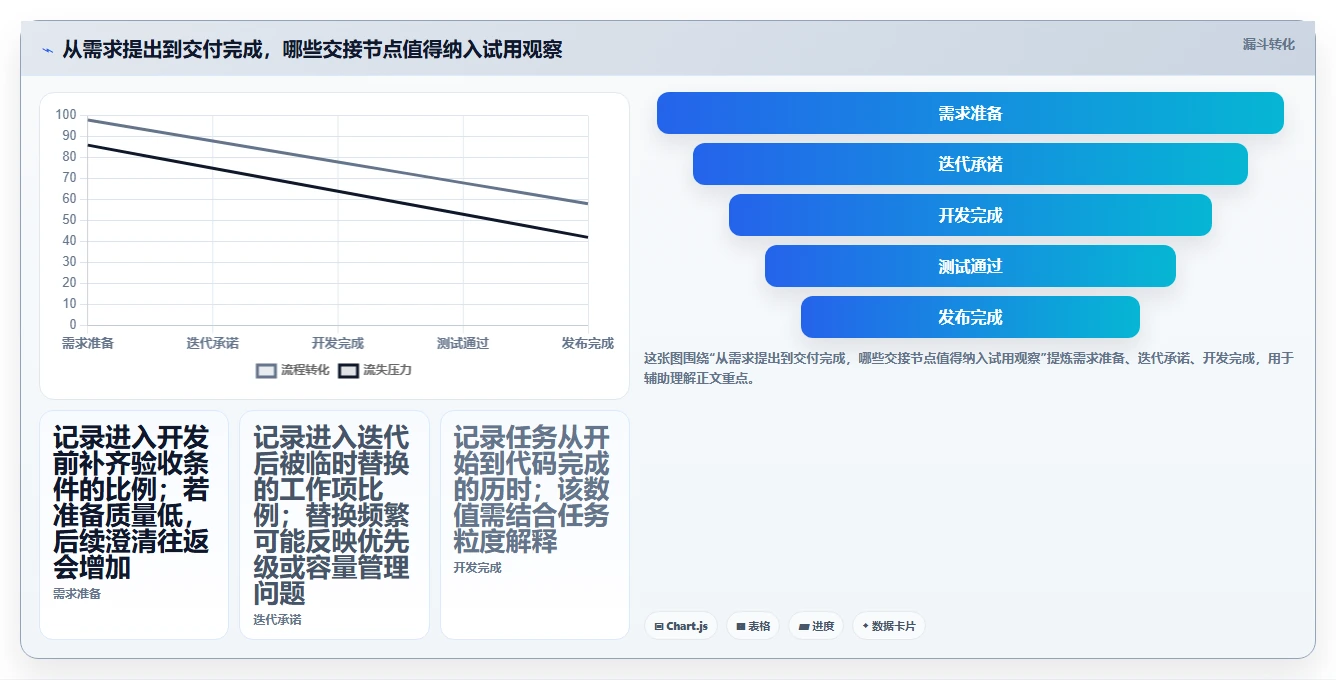1336x680 pixels.
Task: Select the 迭代承诺 funnel stage
Action: [x=970, y=164]
